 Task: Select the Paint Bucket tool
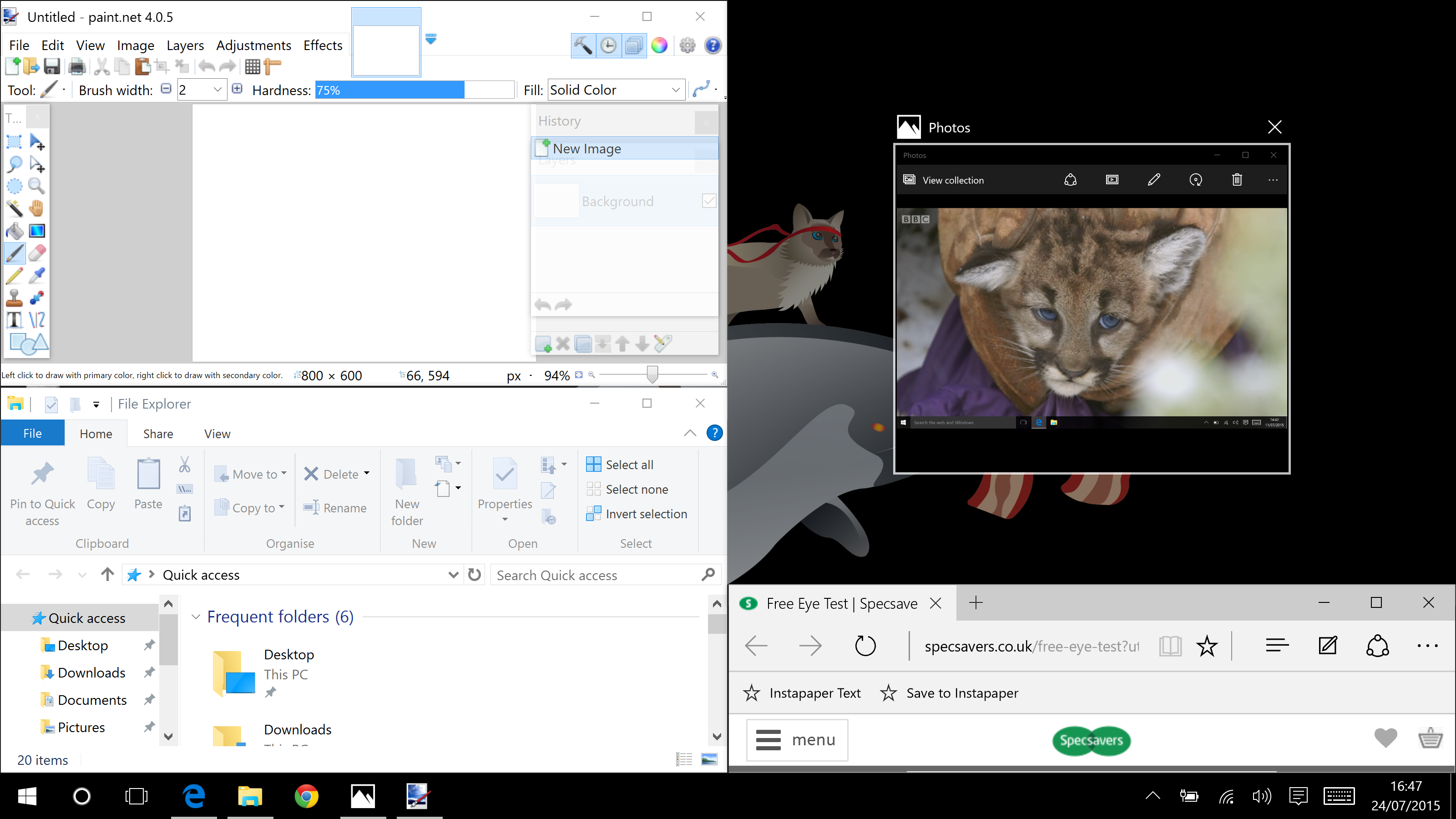point(14,231)
